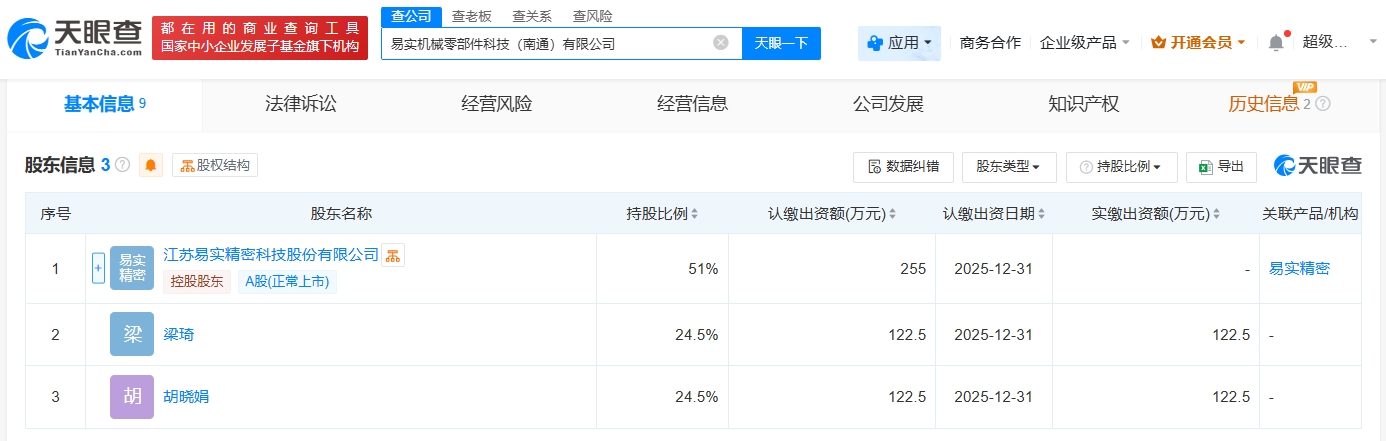Clear the search box text
Image resolution: width=1386 pixels, height=441 pixels.
720,43
